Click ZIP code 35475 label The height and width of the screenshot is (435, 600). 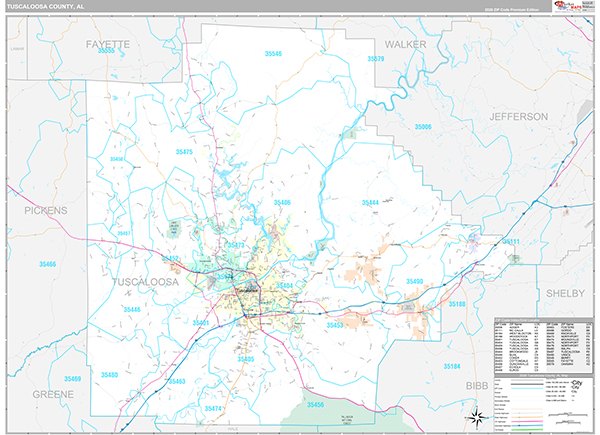pos(184,152)
